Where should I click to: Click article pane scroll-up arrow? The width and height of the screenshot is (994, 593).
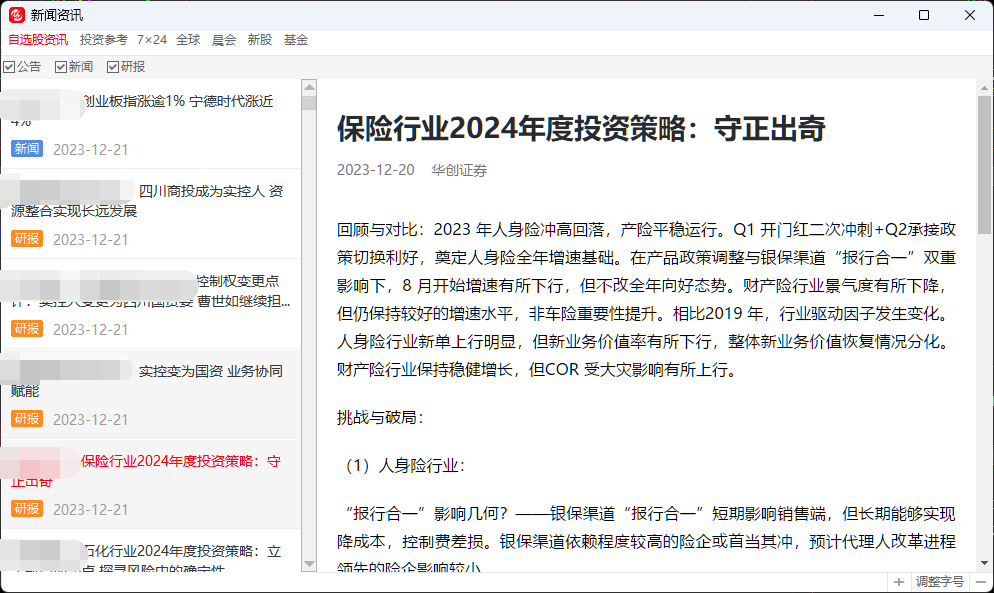(x=984, y=88)
